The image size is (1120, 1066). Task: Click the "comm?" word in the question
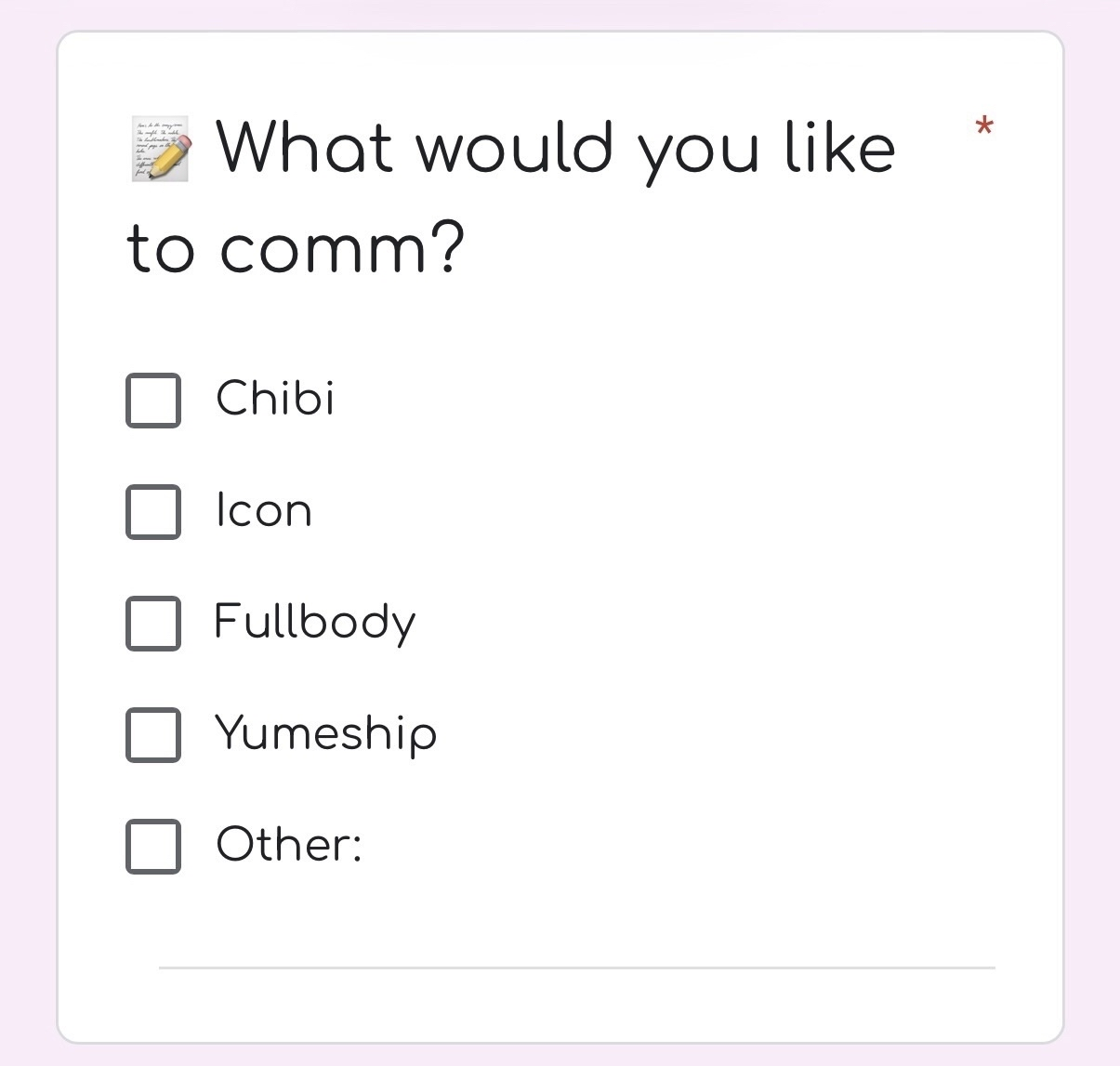(342, 249)
